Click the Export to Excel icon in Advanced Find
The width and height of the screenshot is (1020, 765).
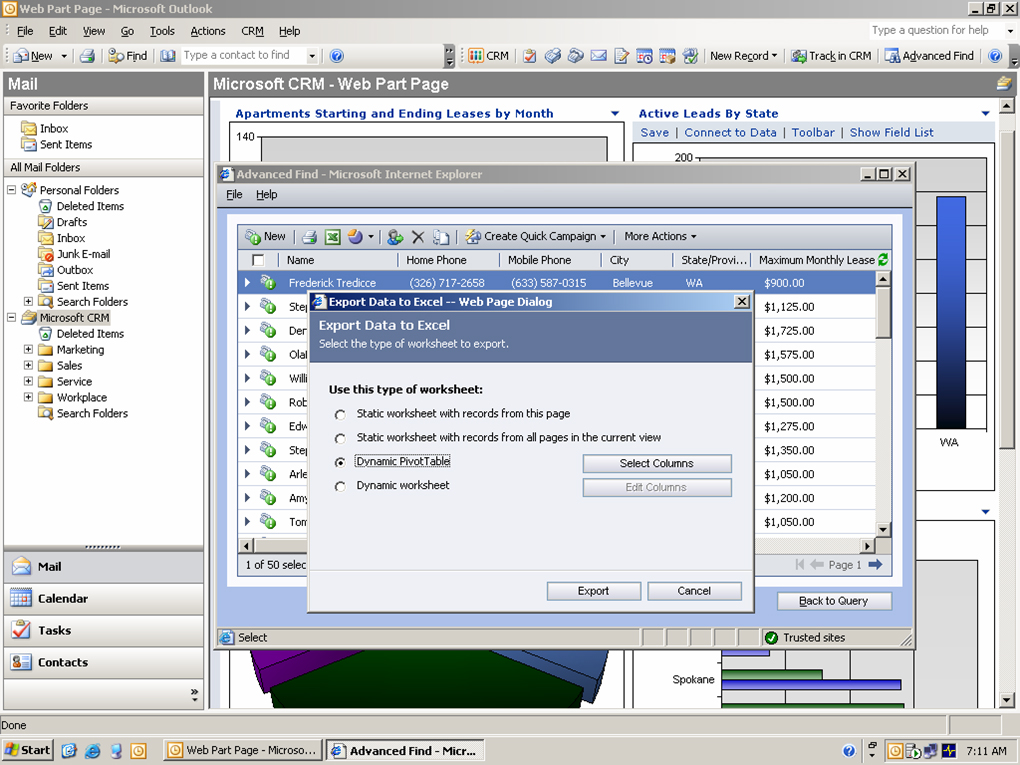click(x=332, y=237)
